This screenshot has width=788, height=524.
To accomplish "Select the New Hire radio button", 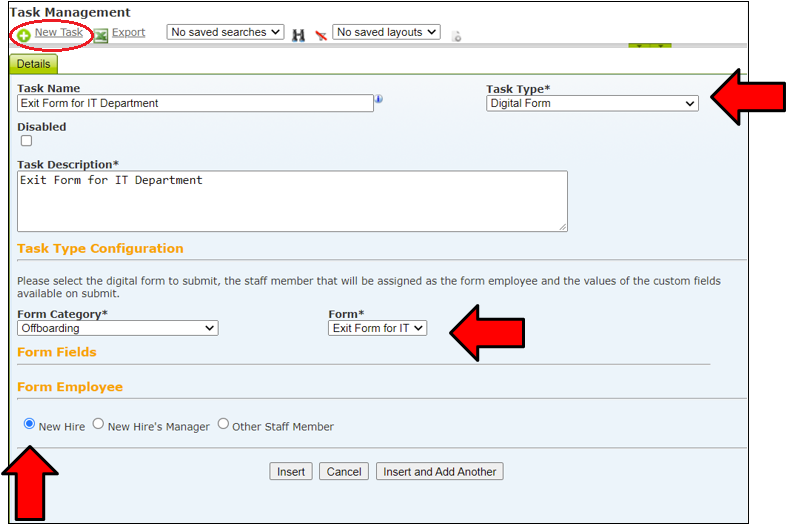I will pos(30,424).
